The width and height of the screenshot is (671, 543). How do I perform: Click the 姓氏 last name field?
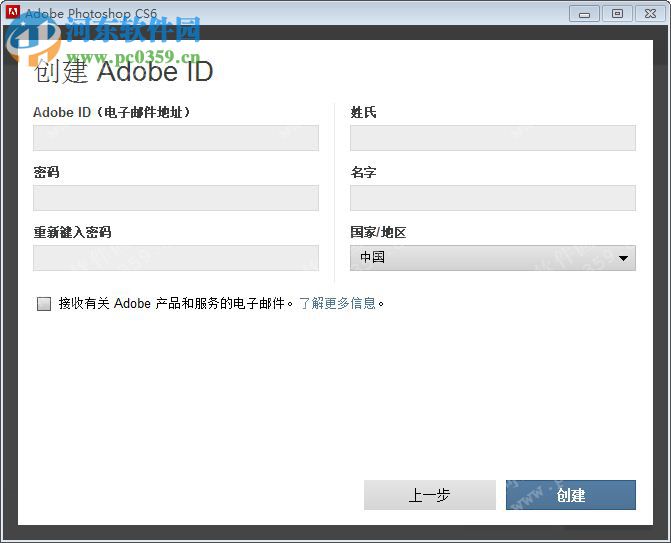[x=493, y=138]
